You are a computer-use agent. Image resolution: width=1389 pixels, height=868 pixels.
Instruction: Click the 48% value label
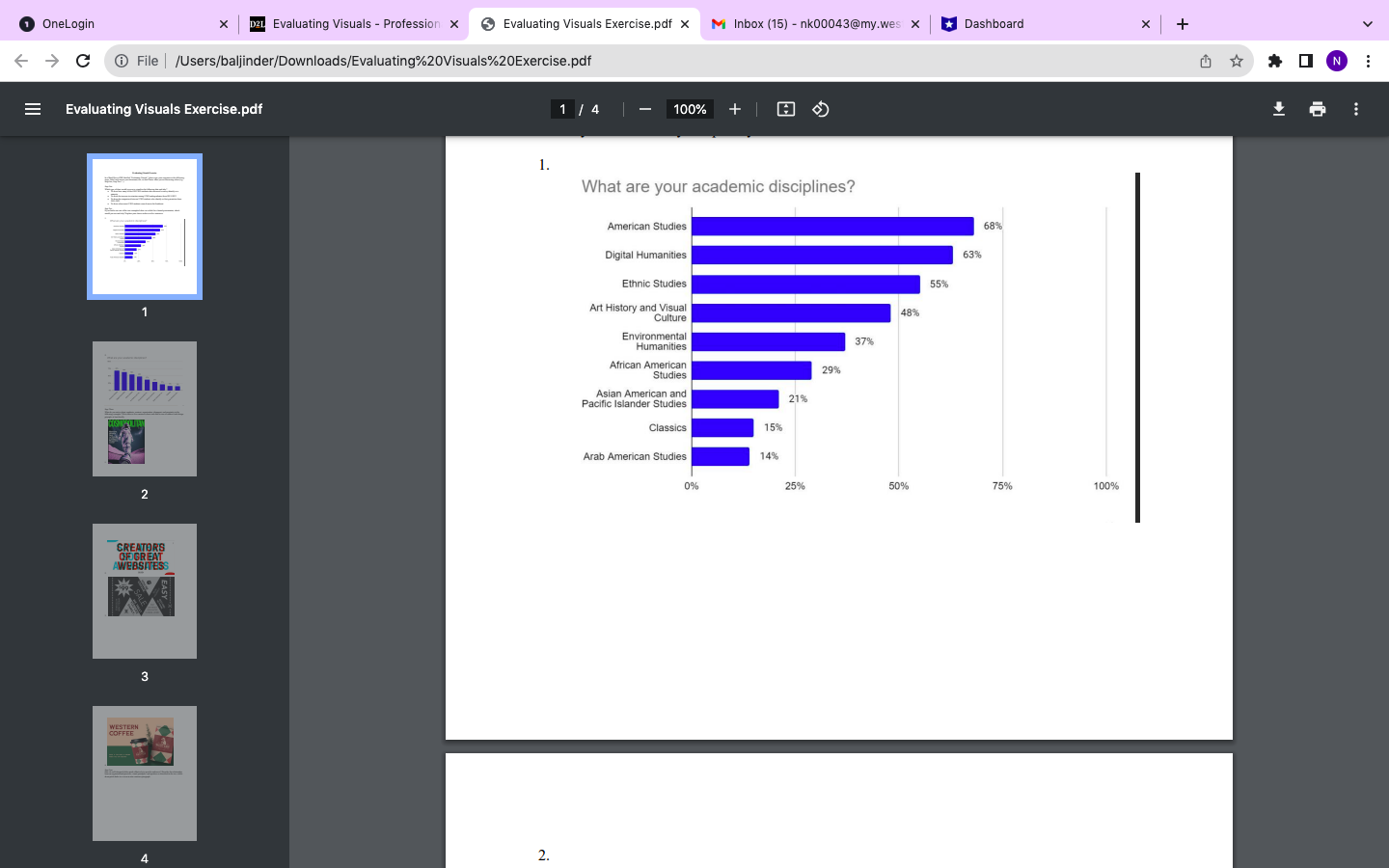910,312
